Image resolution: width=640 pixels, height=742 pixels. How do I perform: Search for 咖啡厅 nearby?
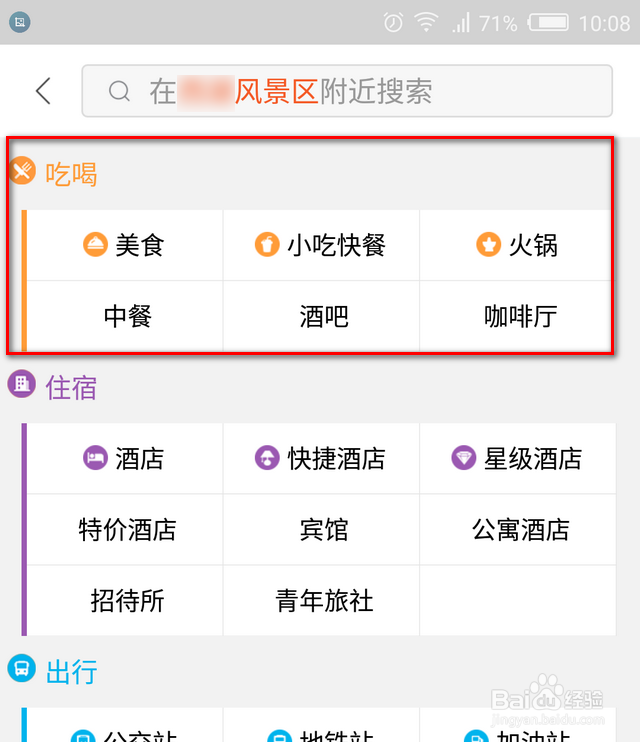tap(520, 316)
